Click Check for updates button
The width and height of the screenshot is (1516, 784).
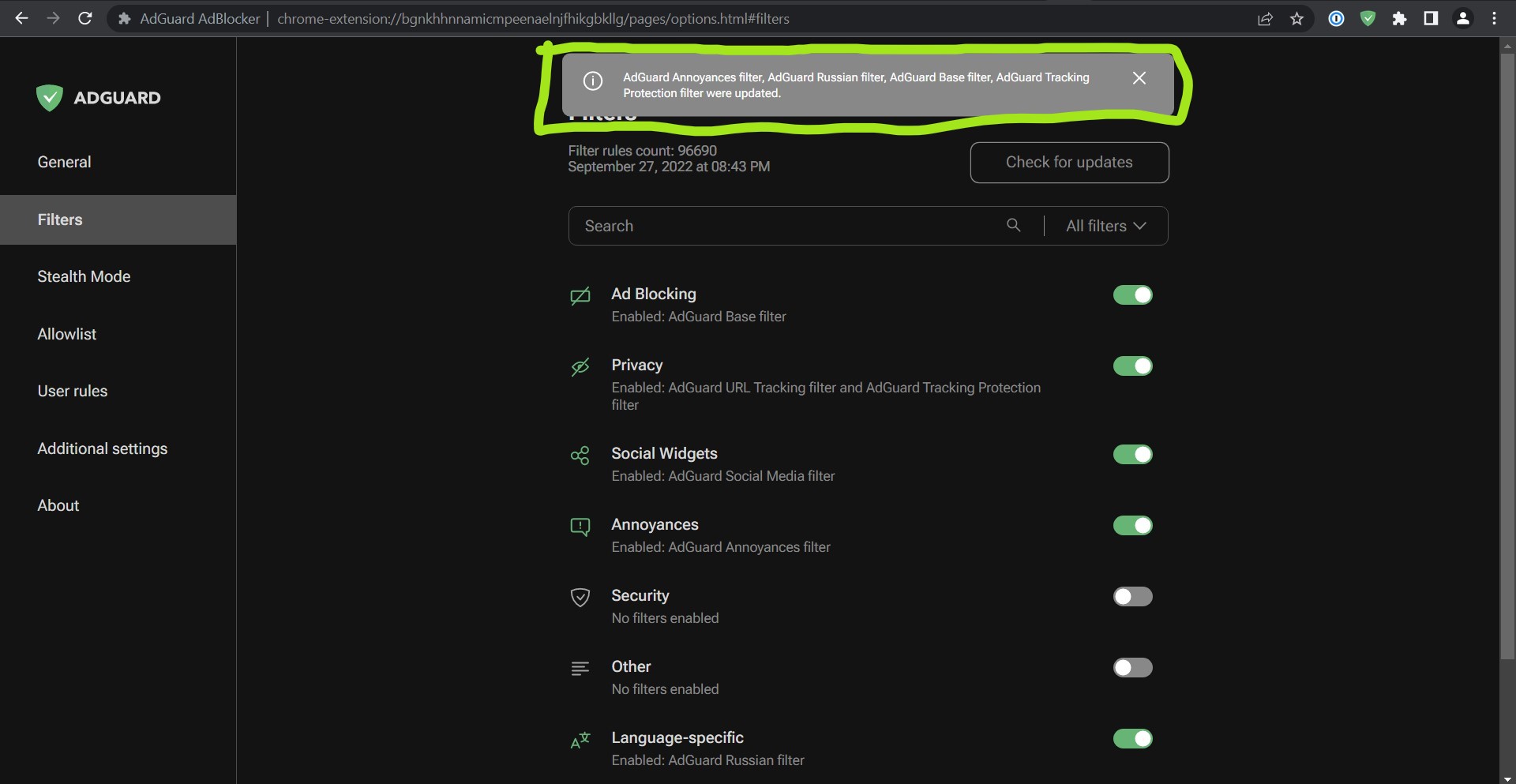tap(1069, 163)
